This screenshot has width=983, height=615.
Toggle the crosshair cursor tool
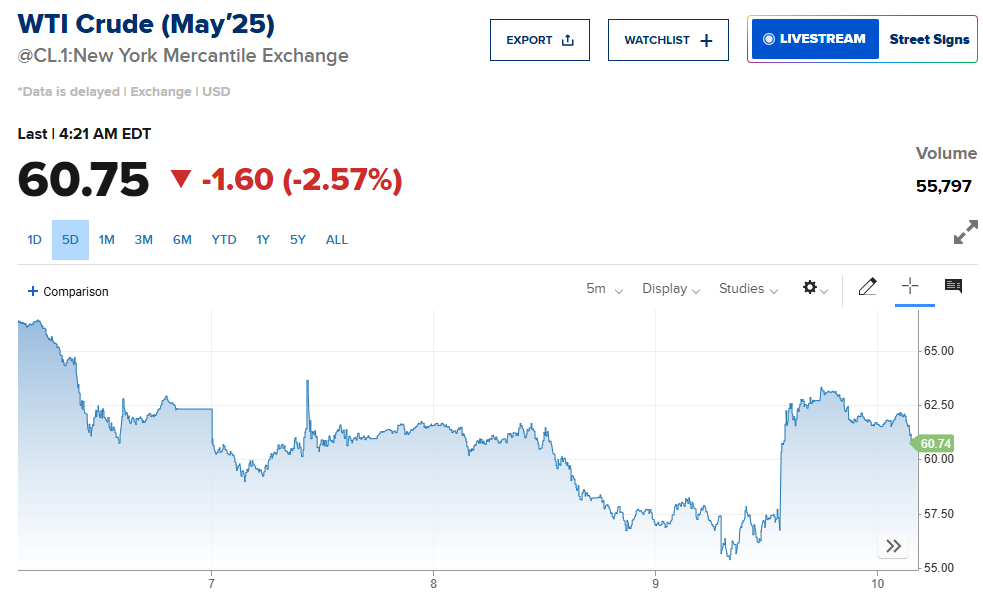click(909, 287)
